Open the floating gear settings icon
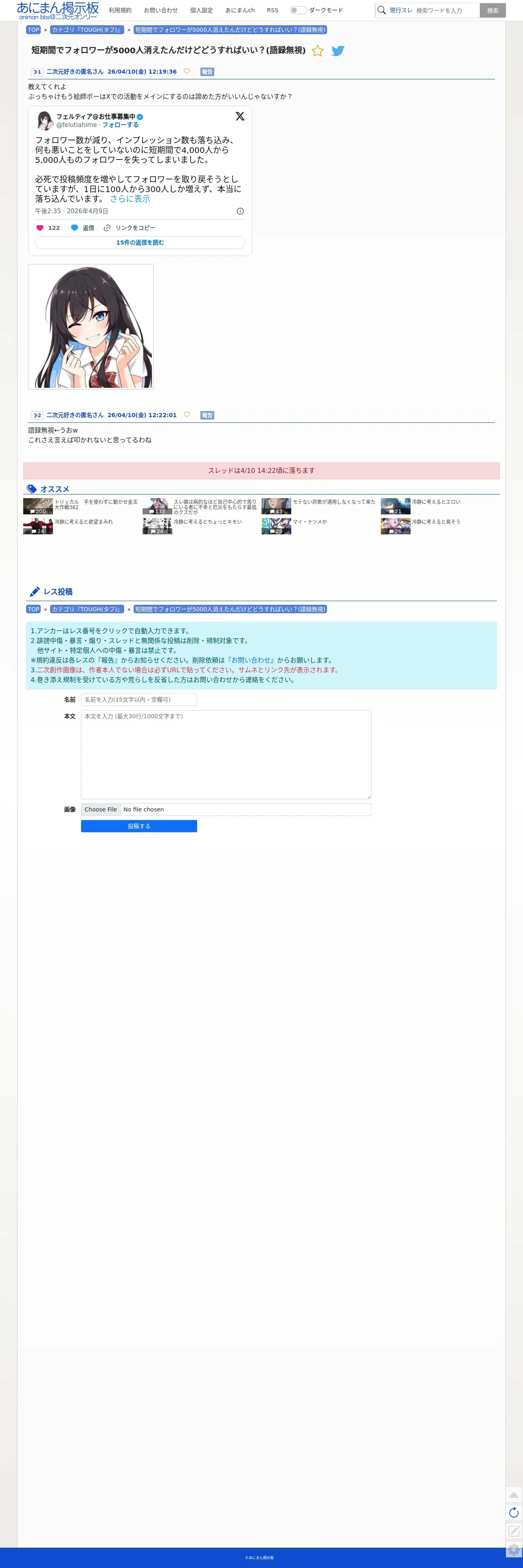The height and width of the screenshot is (1568, 523). pyautogui.click(x=514, y=1549)
